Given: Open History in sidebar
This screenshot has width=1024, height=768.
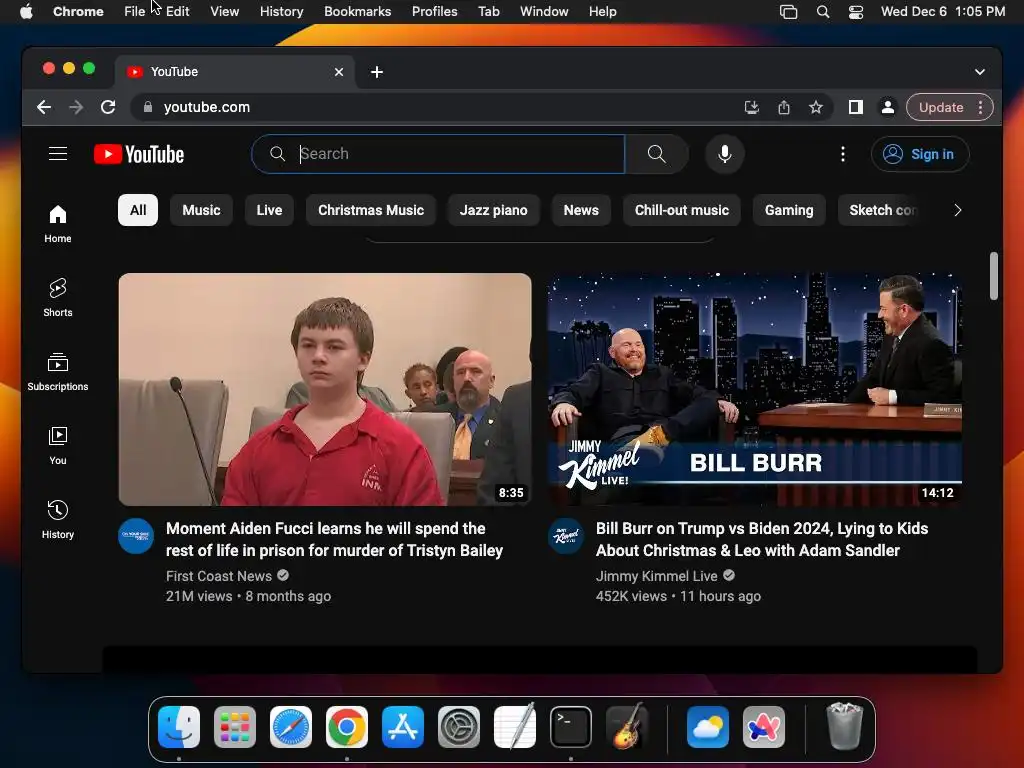Looking at the screenshot, I should 57,519.
